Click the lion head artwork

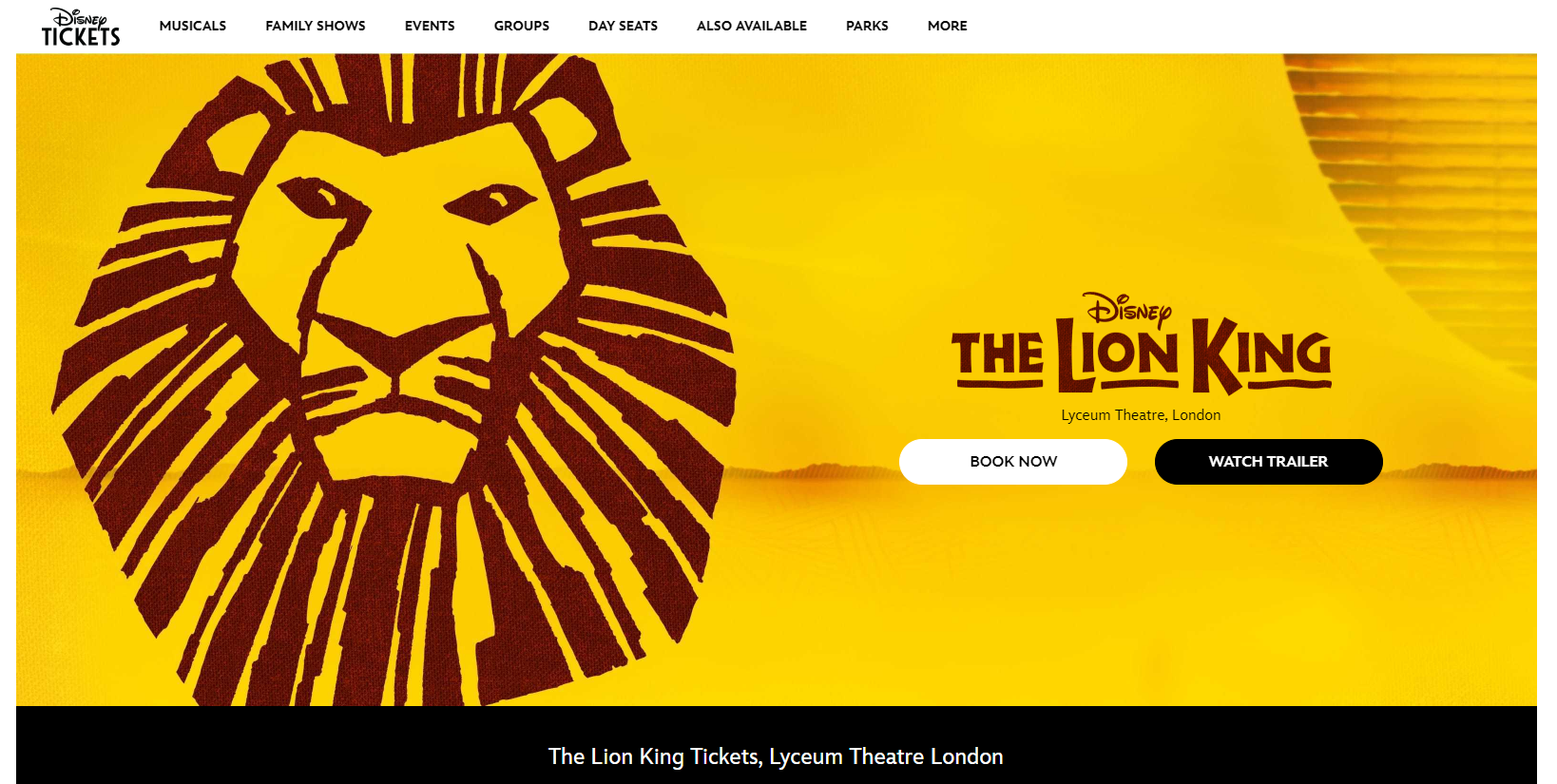point(394,380)
